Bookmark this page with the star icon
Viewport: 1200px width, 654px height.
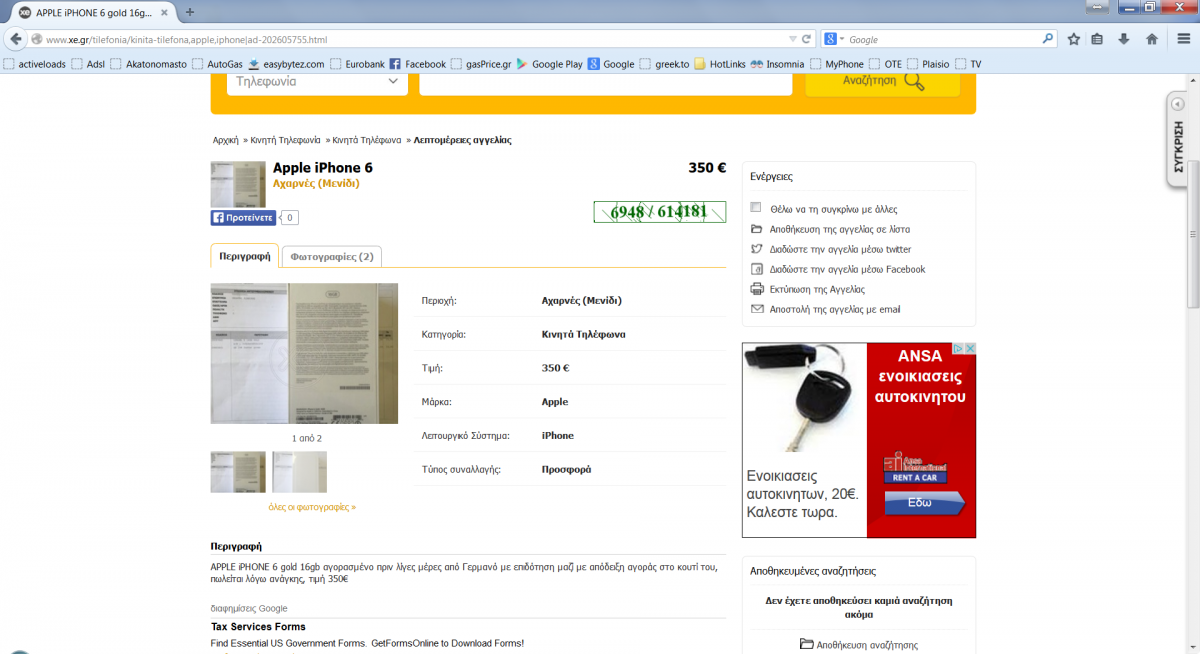click(x=1073, y=39)
